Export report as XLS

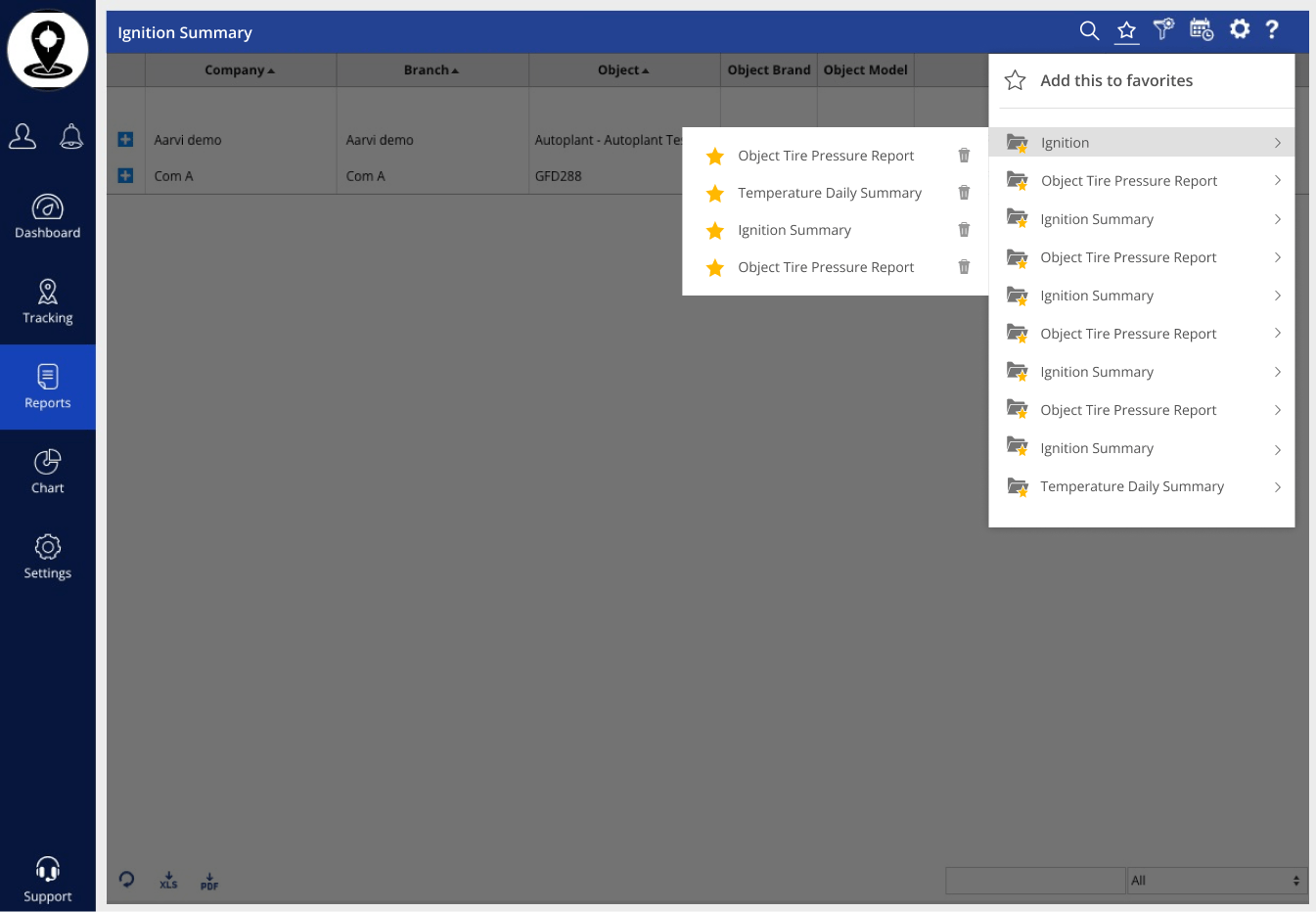pyautogui.click(x=168, y=881)
